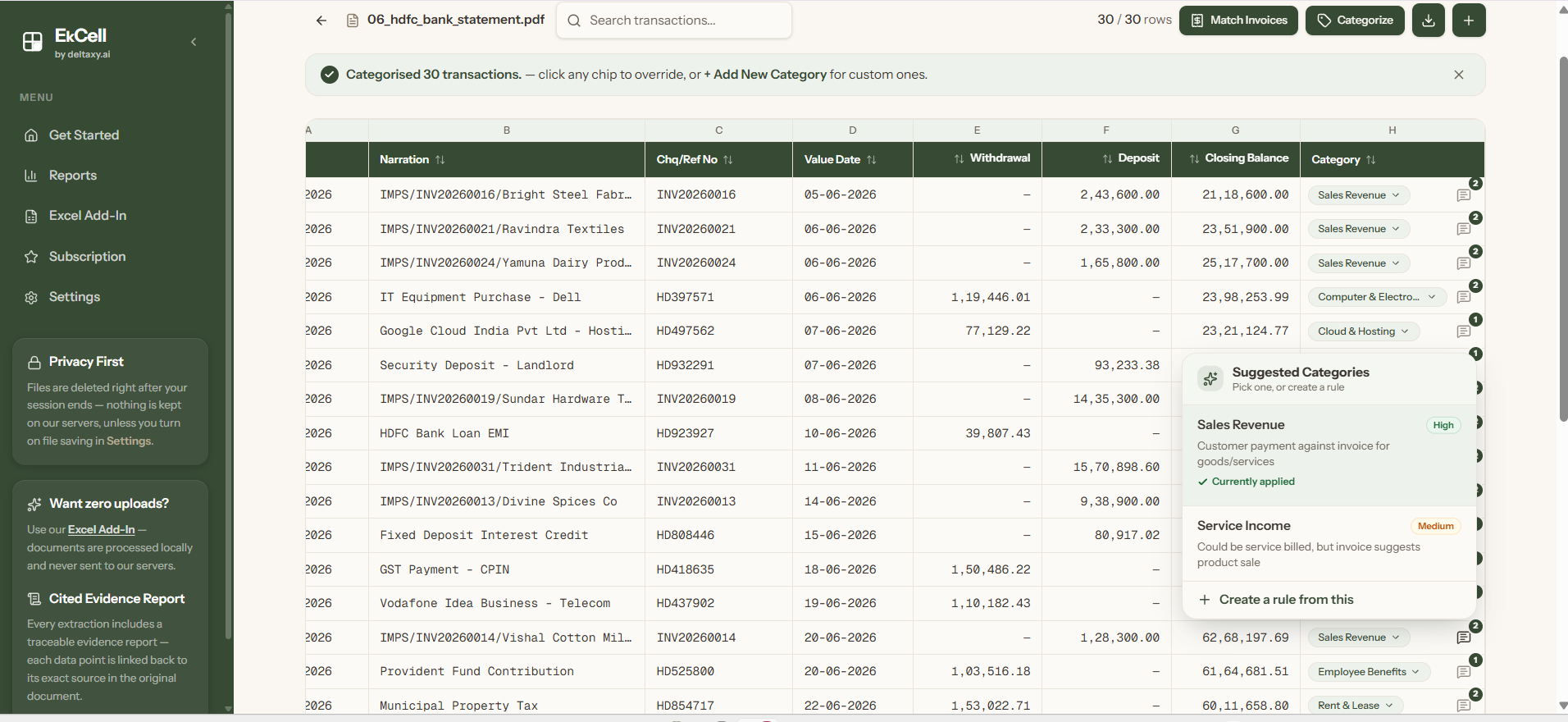Click the 06_hdfc_bank_statement.pdf filename

click(x=456, y=20)
